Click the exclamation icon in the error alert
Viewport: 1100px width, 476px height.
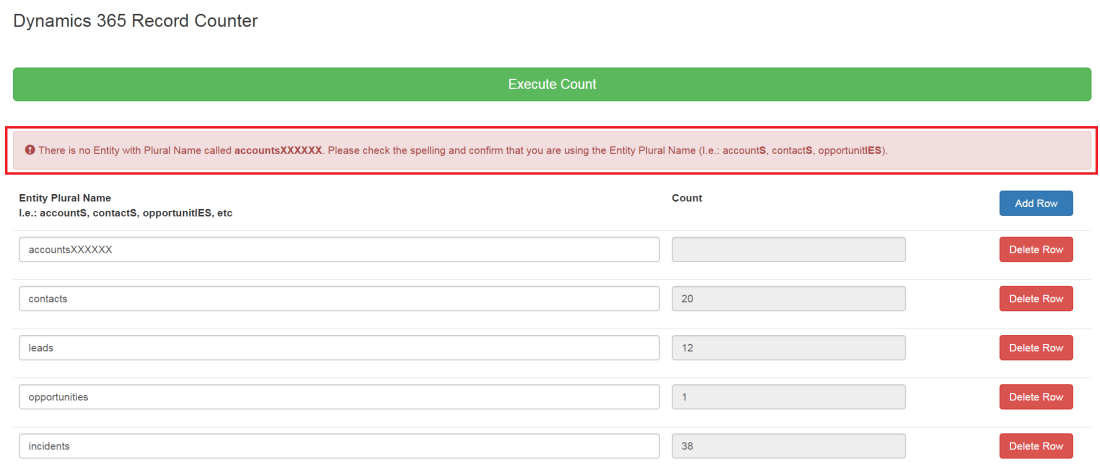(x=30, y=150)
